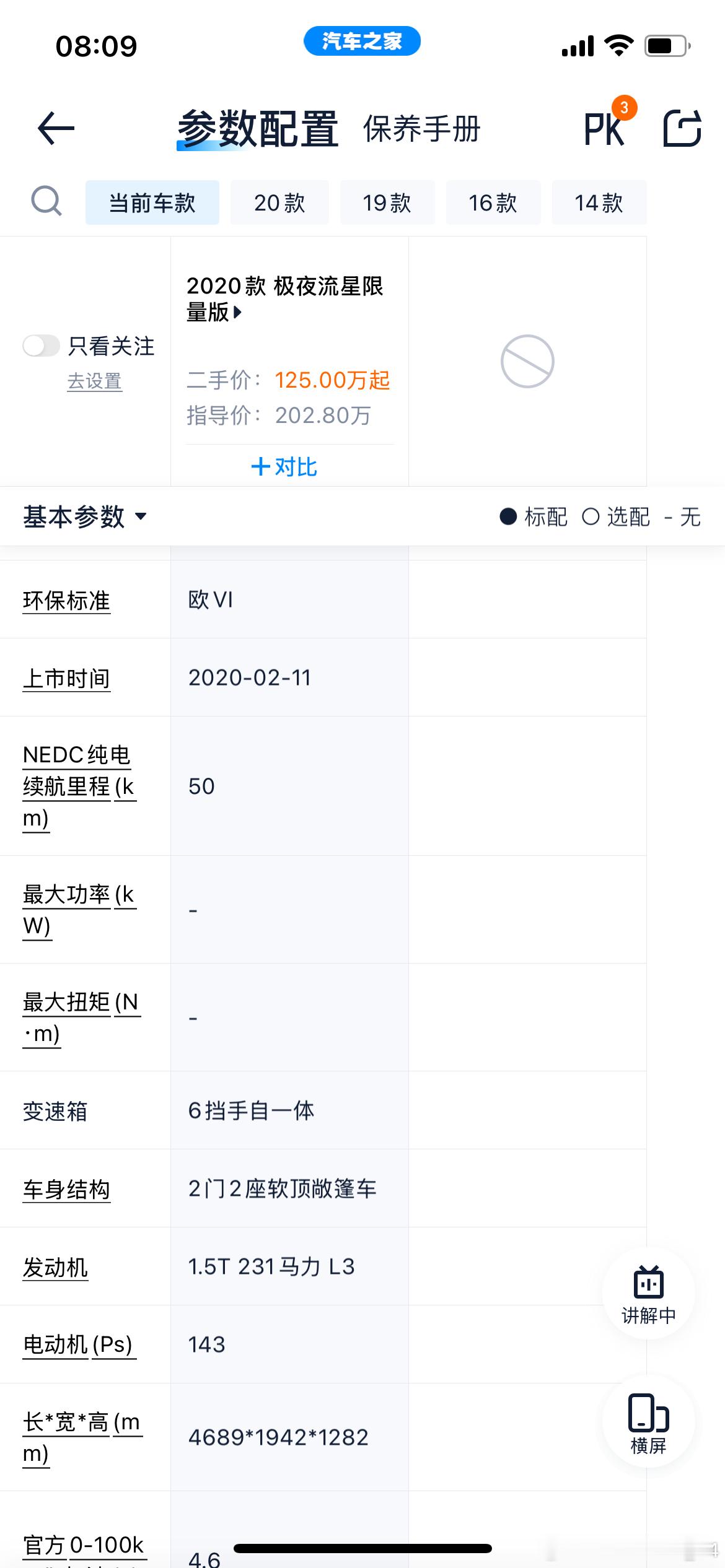Add the car with +对比 button
The height and width of the screenshot is (1568, 725).
[284, 466]
